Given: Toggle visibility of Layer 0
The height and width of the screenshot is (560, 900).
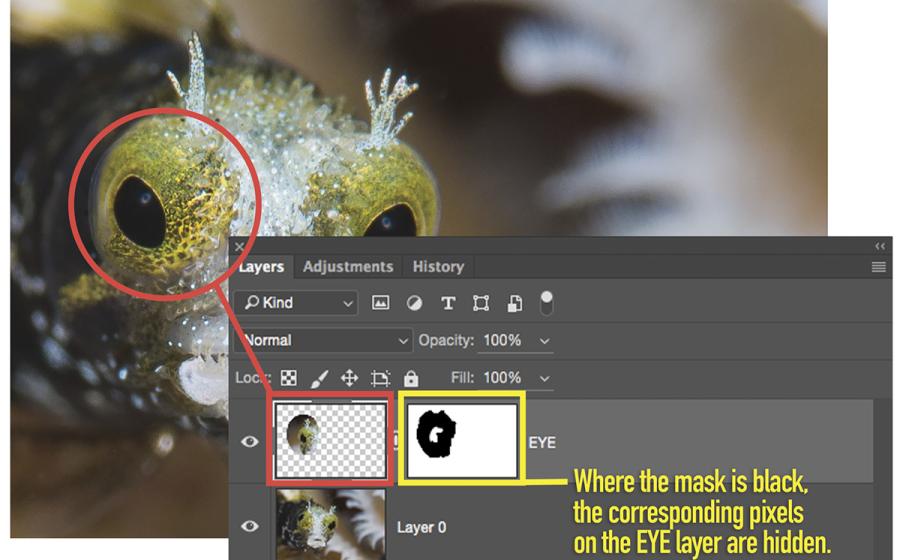Looking at the screenshot, I should click(250, 526).
